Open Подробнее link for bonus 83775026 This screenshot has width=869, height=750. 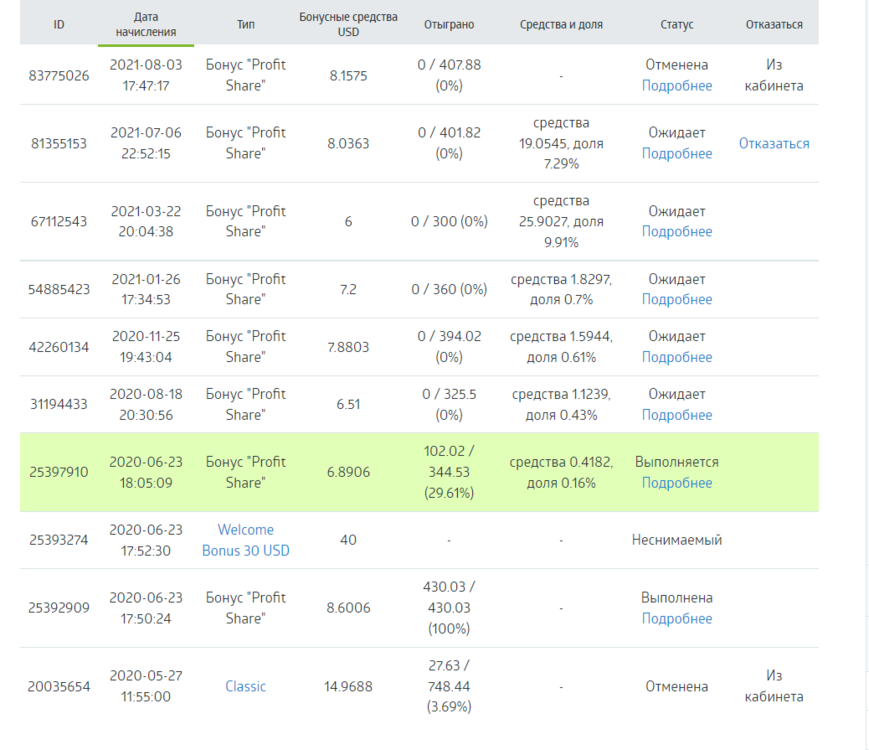(677, 86)
